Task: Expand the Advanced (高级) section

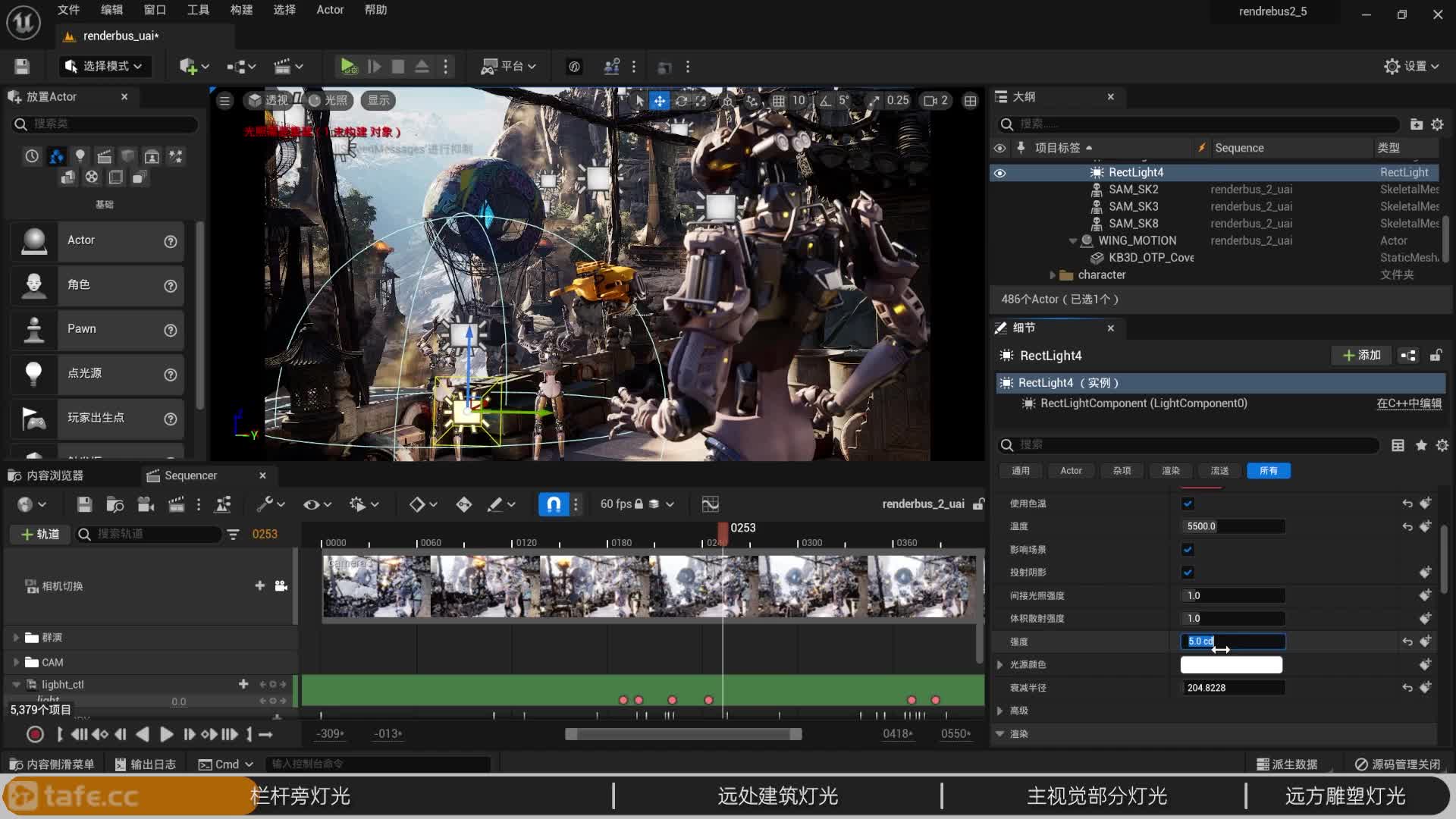Action: [x=1000, y=711]
